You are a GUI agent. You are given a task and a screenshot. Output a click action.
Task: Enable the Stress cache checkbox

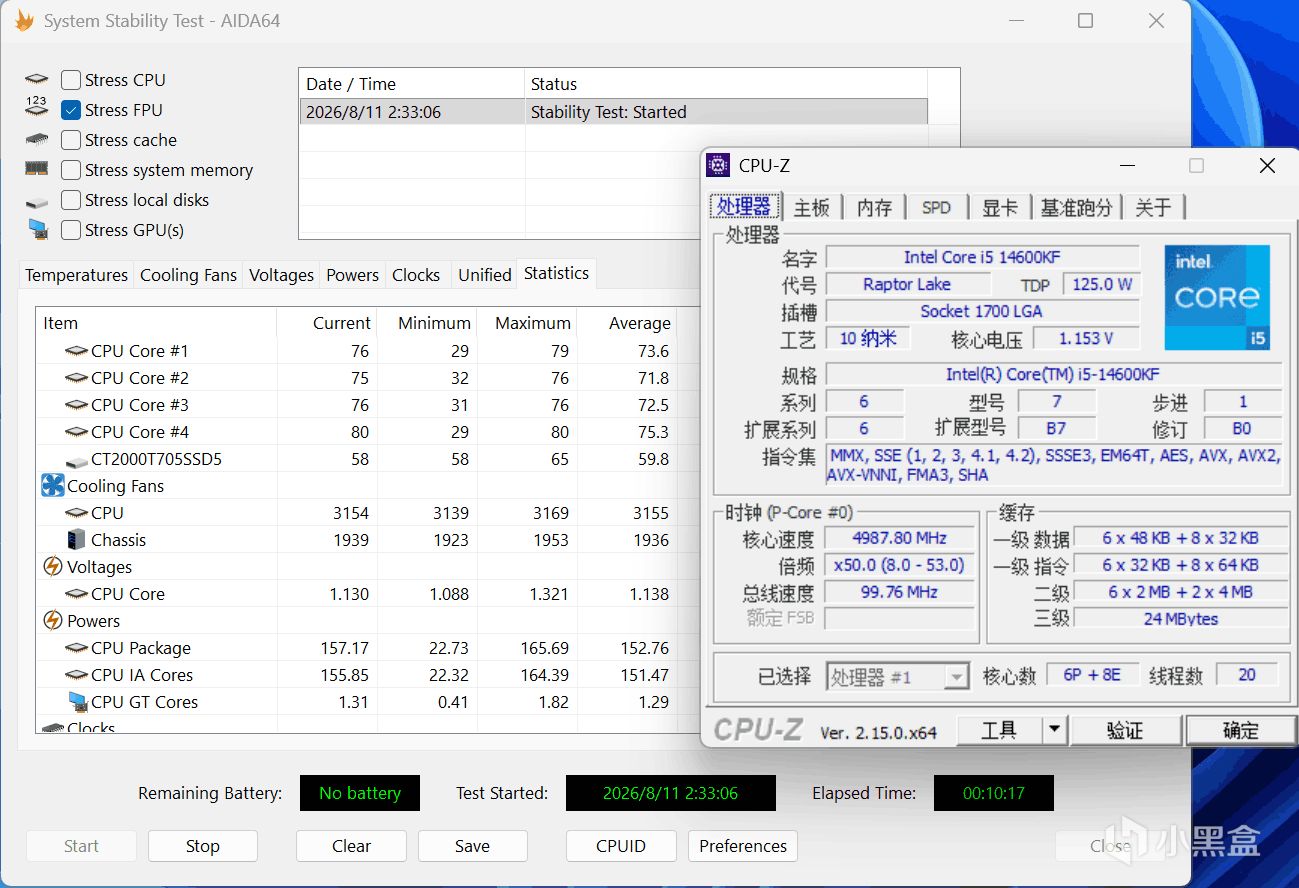pos(71,140)
